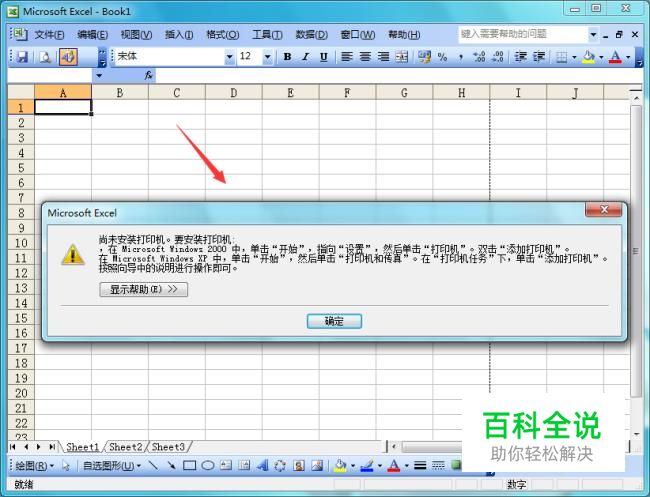Open the 窗口(W) menu

click(x=358, y=35)
